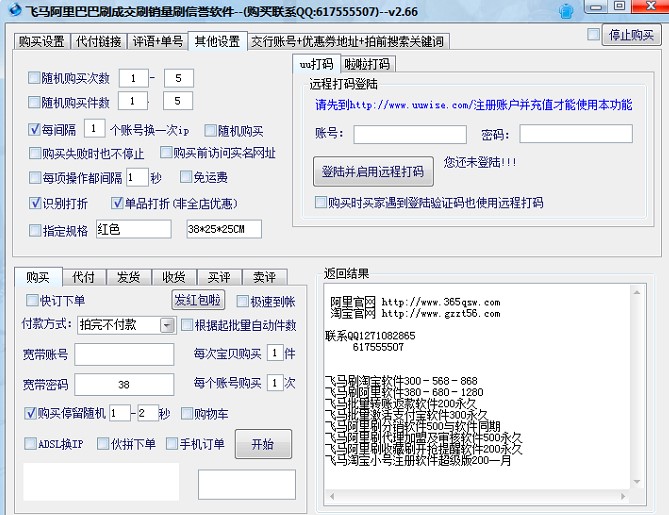
Task: Switch to the 卖评 tab
Action: 265,277
